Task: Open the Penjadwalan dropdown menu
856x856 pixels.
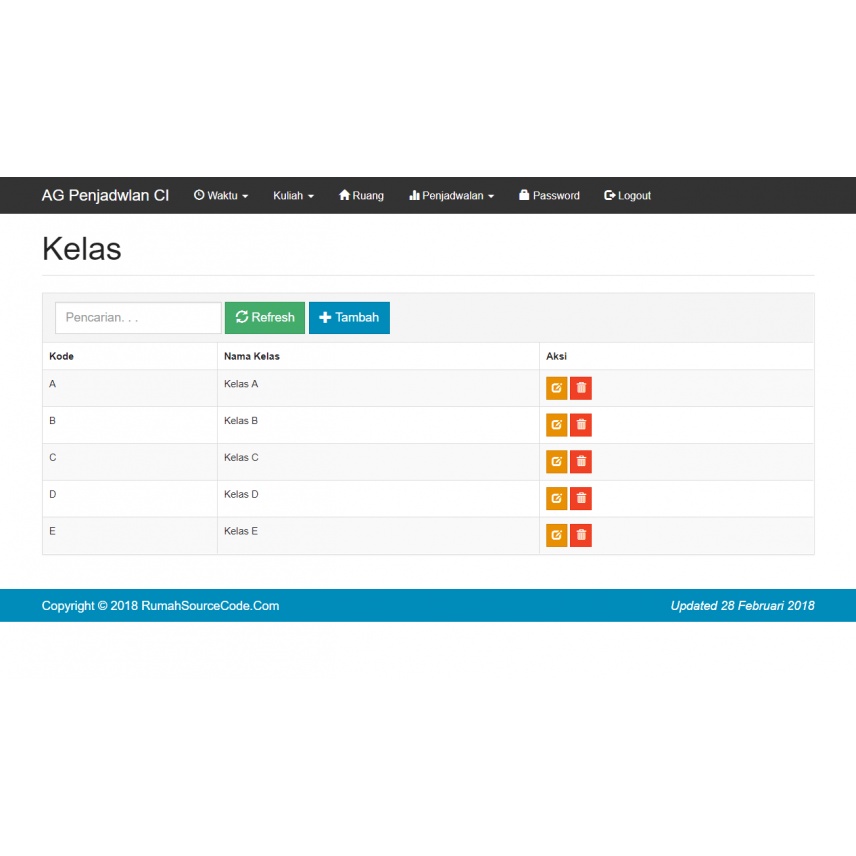Action: tap(451, 195)
